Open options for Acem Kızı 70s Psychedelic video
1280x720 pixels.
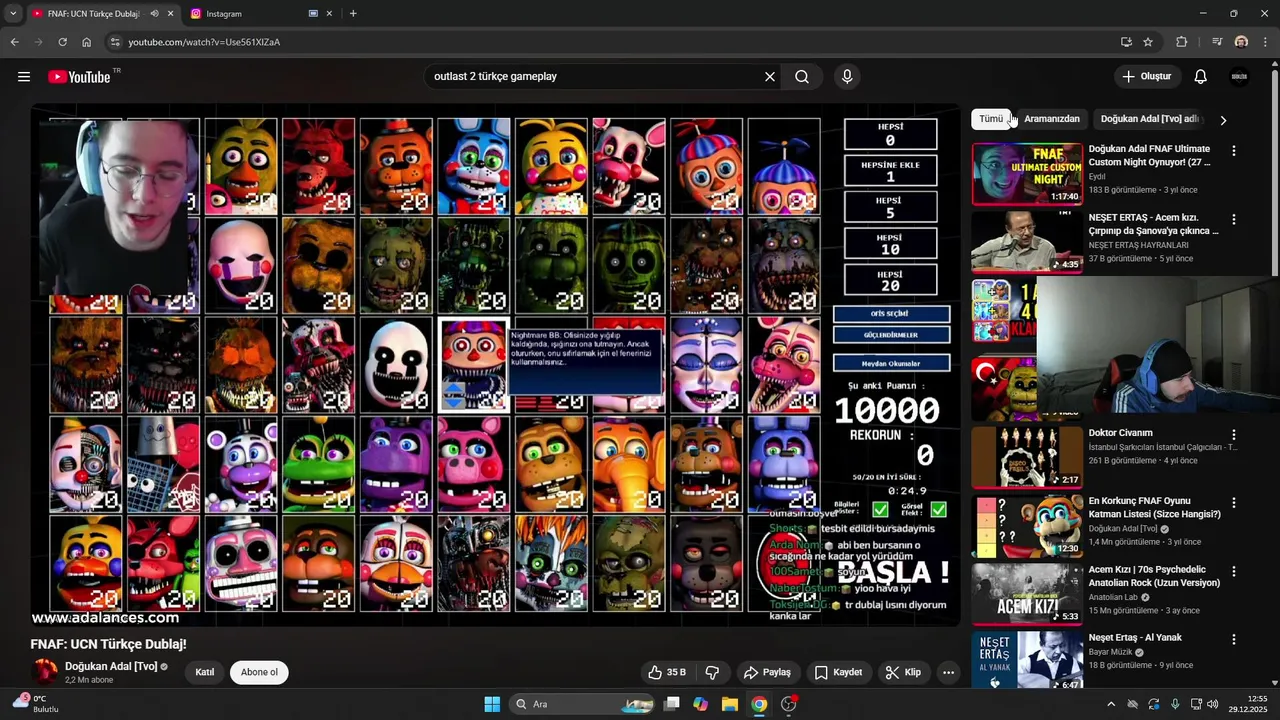point(1234,571)
